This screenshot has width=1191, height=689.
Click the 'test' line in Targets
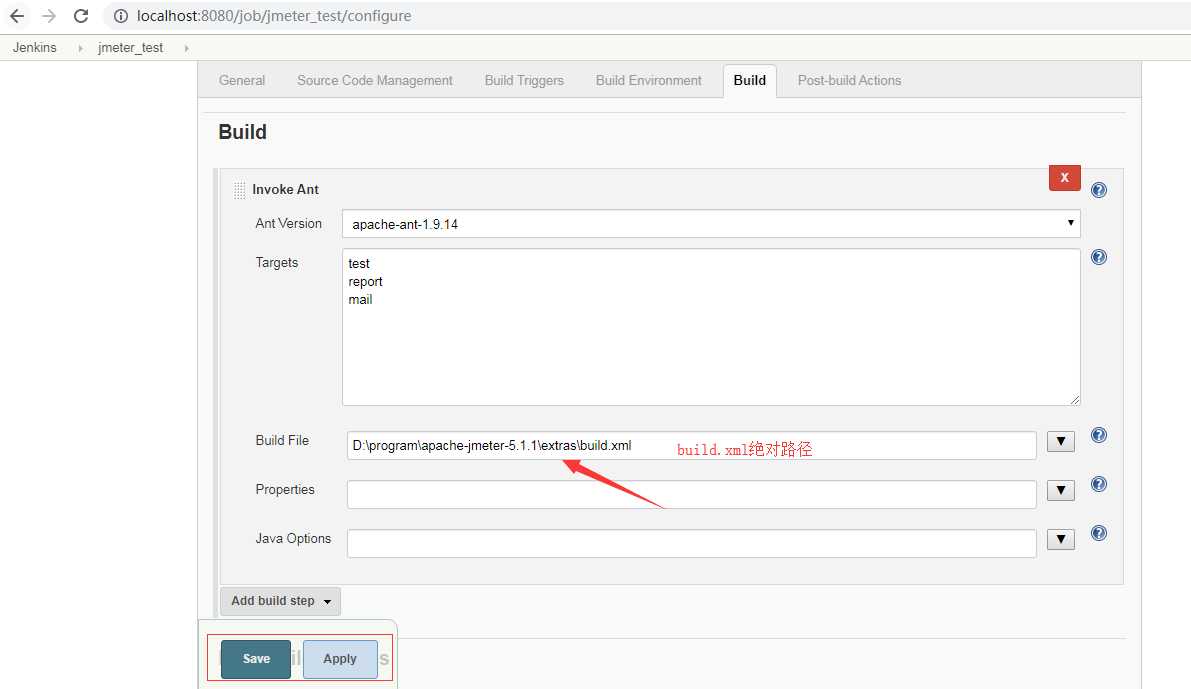[x=359, y=264]
